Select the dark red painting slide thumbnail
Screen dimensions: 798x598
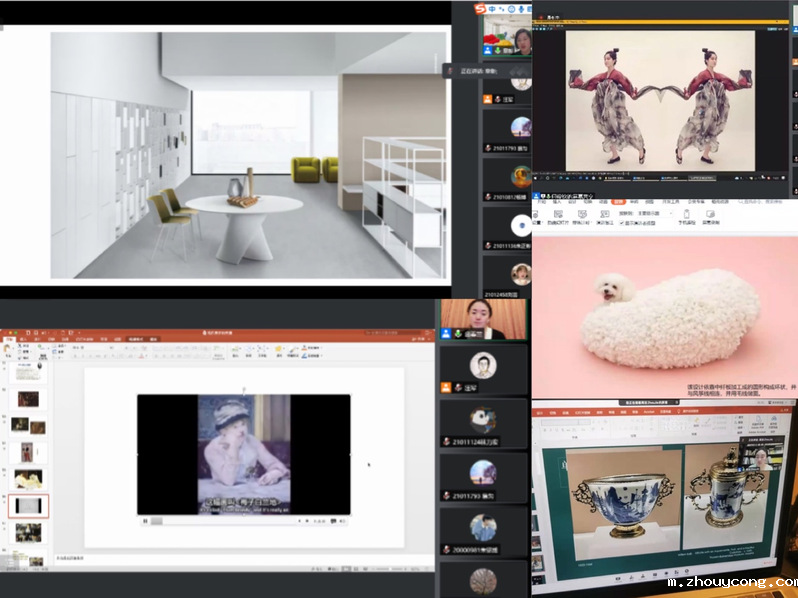(x=28, y=399)
